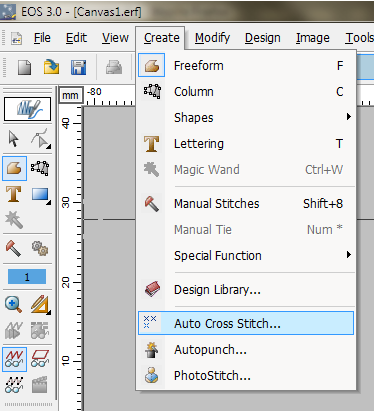Screen dimensions: 374x411
Task: Choose Freeform from Create menu
Action: click(x=246, y=65)
